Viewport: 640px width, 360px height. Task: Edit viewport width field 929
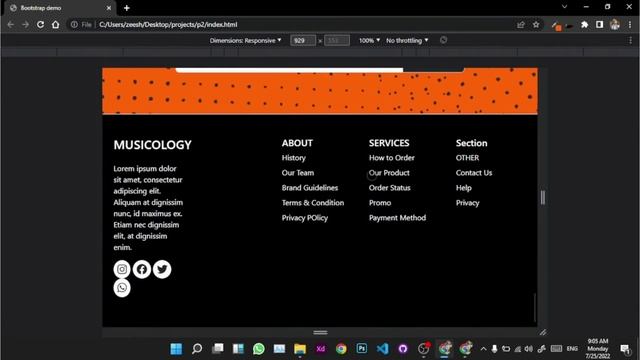click(x=302, y=40)
